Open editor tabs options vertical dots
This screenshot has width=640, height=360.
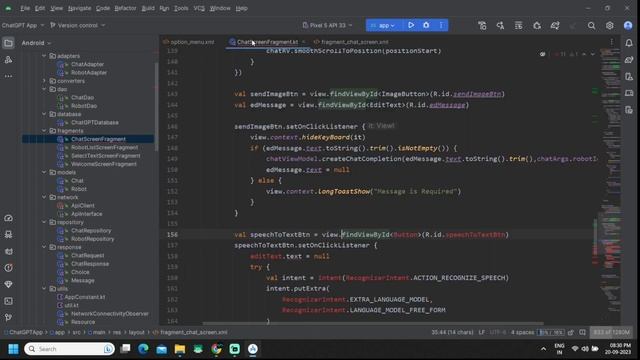click(611, 42)
